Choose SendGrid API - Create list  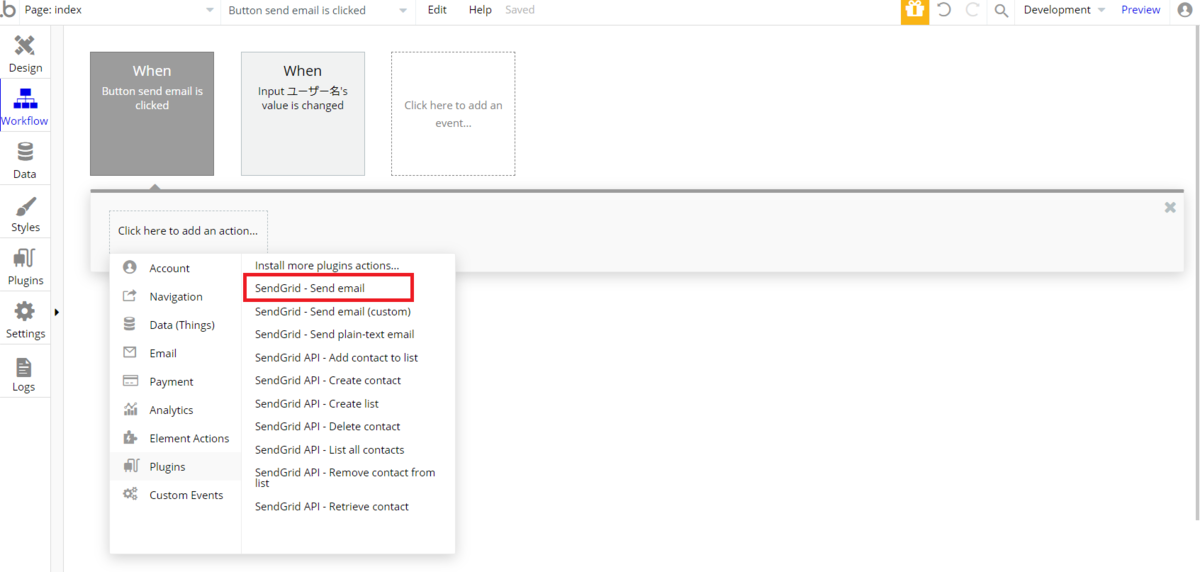pyautogui.click(x=317, y=403)
